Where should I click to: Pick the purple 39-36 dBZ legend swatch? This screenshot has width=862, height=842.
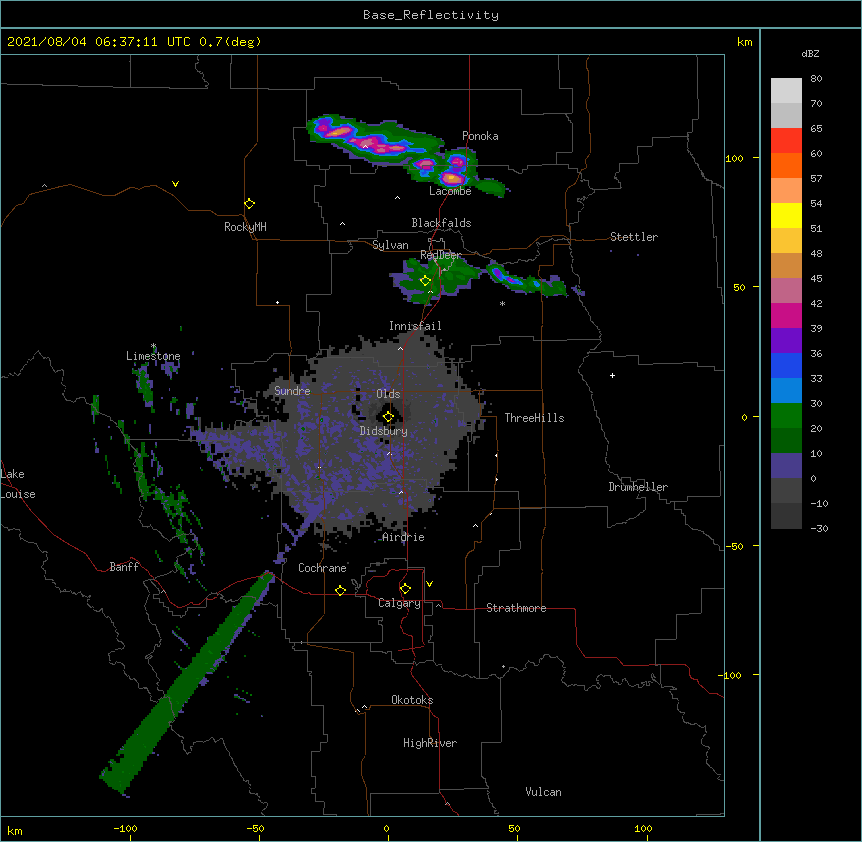click(786, 341)
